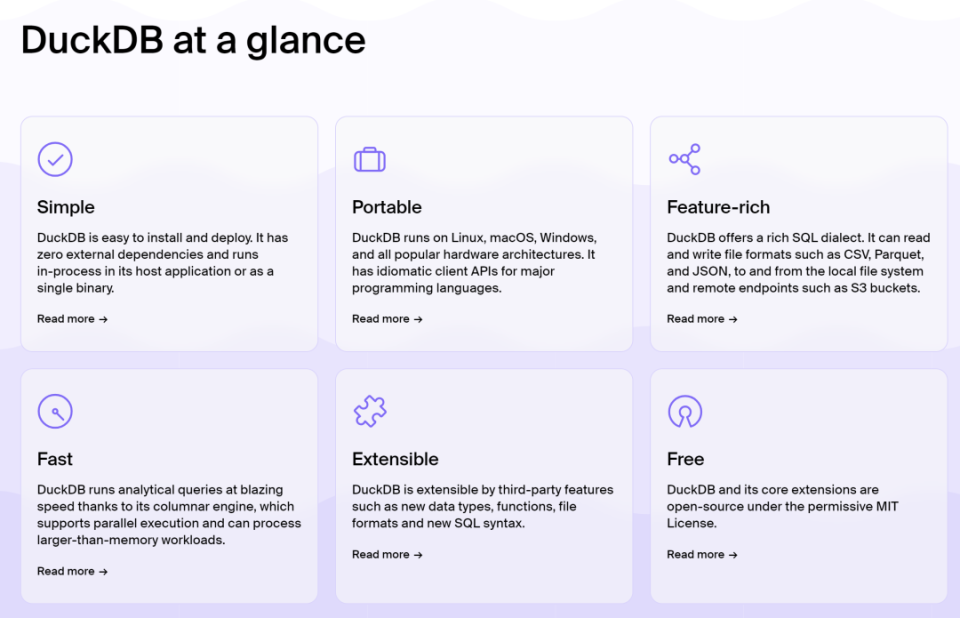This screenshot has height=618, width=960.
Task: Click the suitcase icon above Portable
Action: (x=370, y=159)
